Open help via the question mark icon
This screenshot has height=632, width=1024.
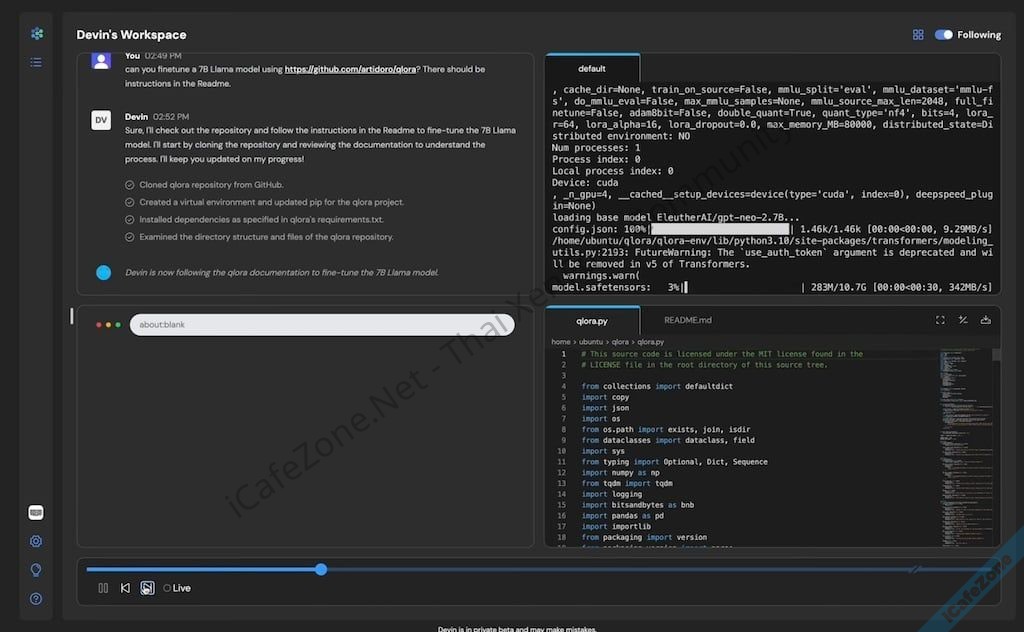coord(36,599)
